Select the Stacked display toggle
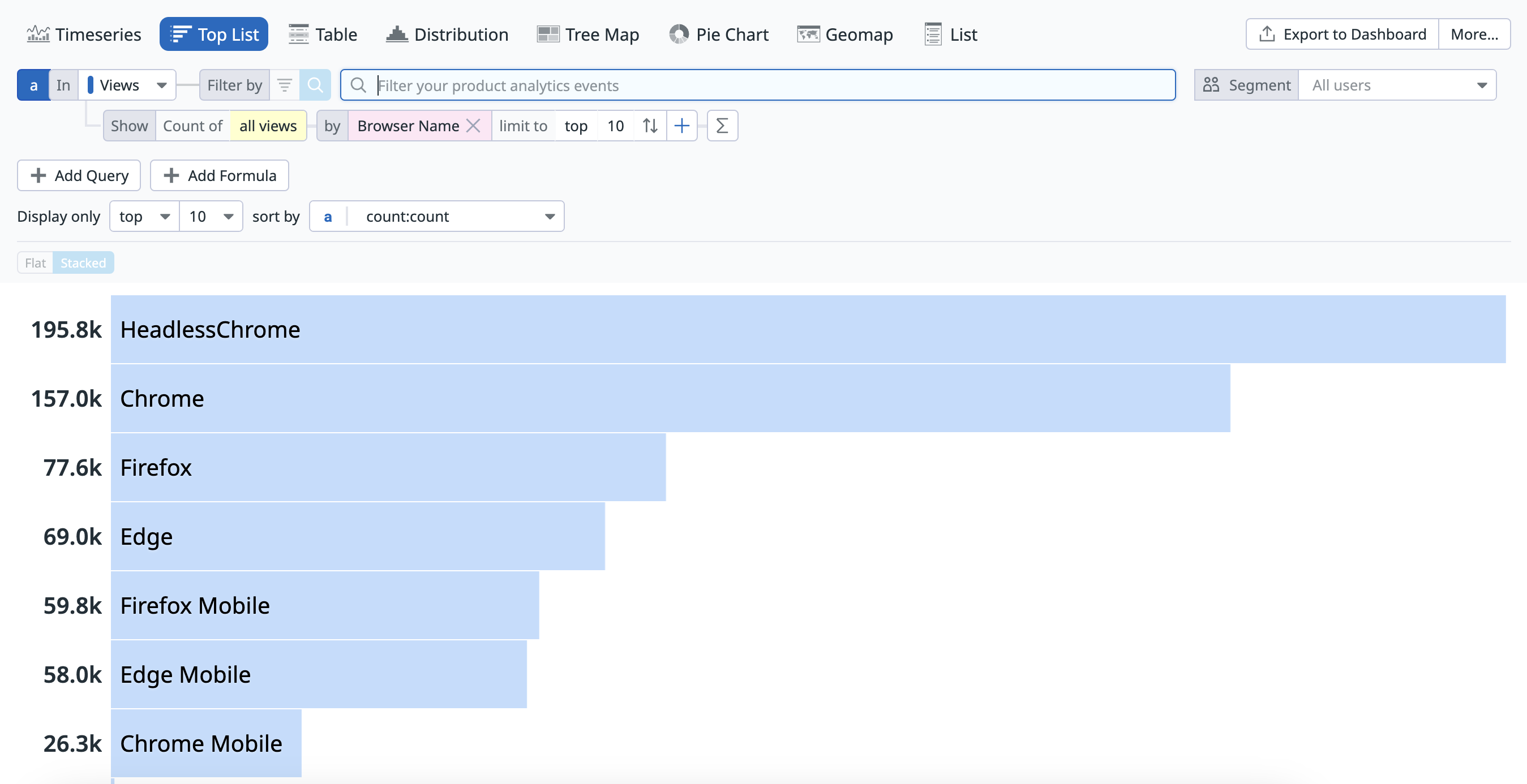 coord(83,262)
